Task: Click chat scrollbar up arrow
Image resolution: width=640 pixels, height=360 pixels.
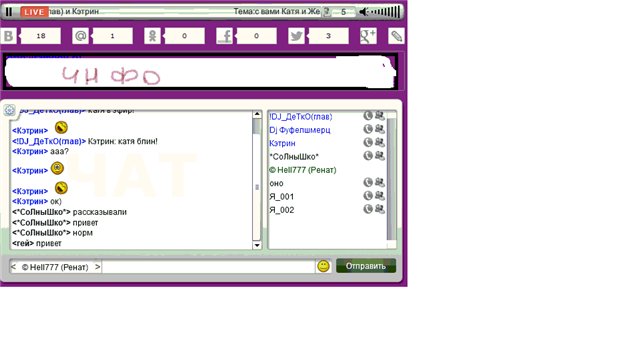Action: (x=257, y=114)
